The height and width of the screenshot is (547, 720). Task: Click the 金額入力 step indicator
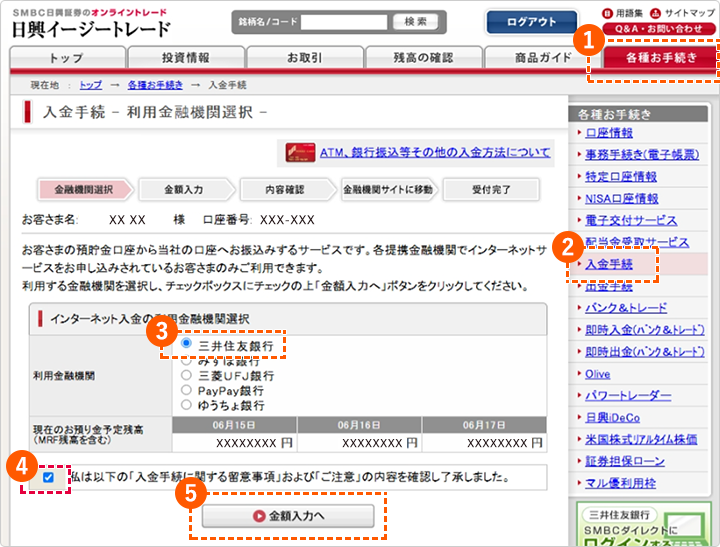coord(186,190)
